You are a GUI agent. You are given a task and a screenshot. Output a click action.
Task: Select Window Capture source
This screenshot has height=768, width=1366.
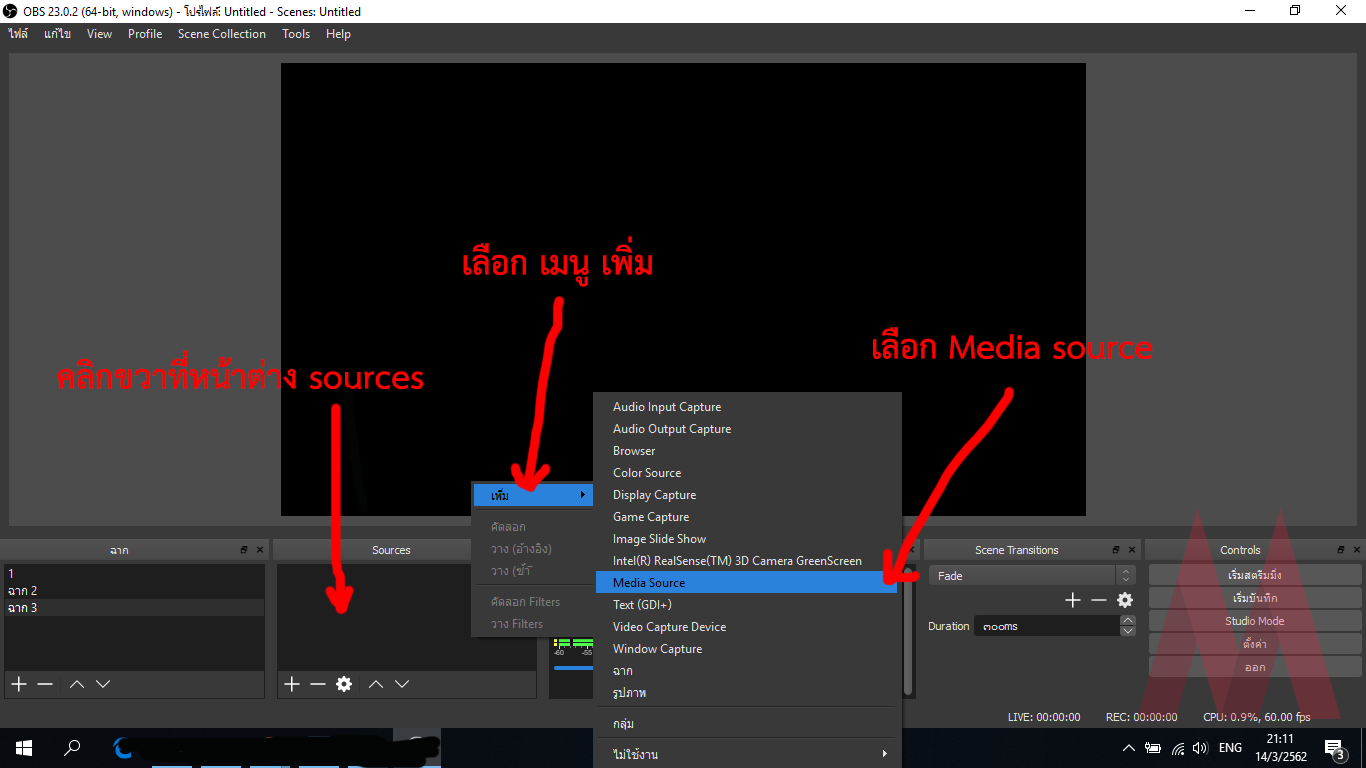click(x=746, y=649)
